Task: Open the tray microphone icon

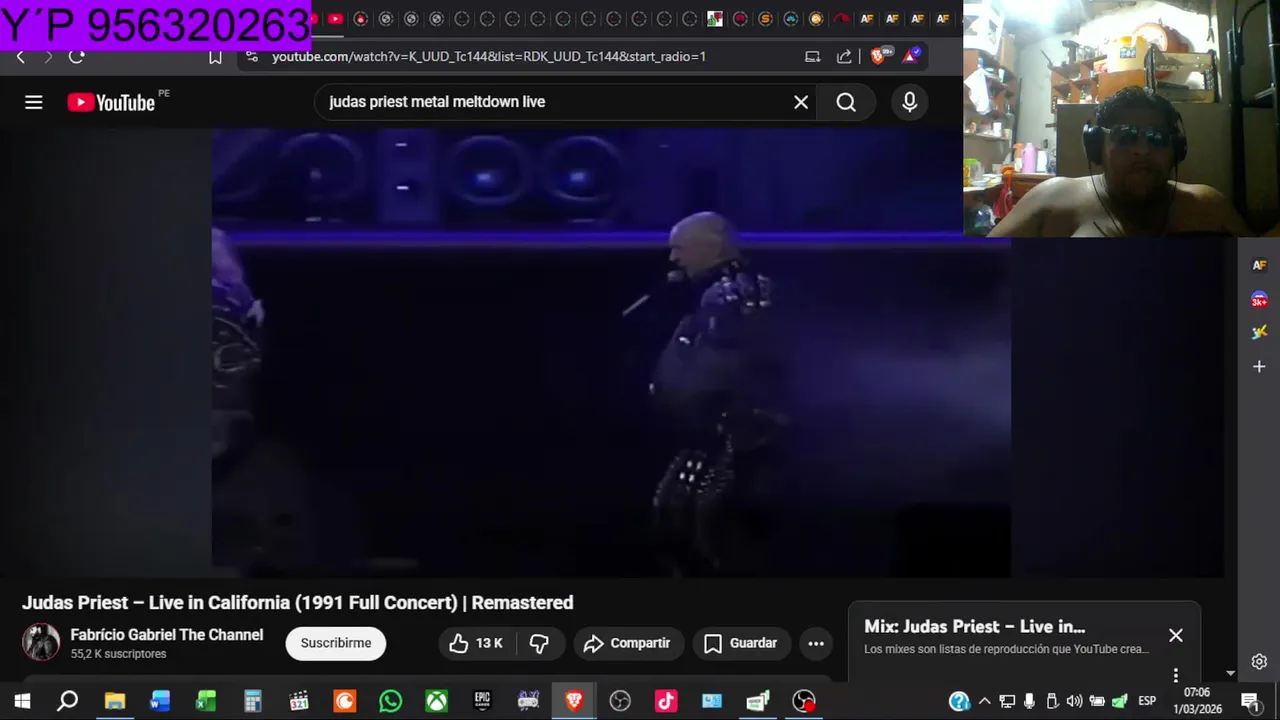Action: pos(1029,701)
